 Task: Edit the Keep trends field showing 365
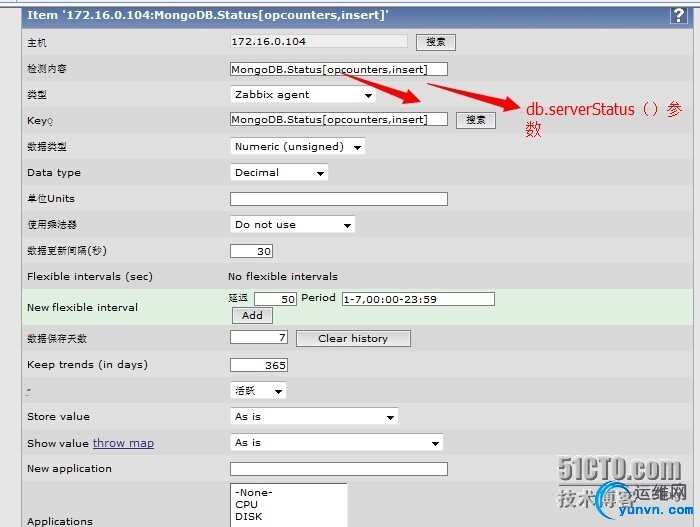259,365
